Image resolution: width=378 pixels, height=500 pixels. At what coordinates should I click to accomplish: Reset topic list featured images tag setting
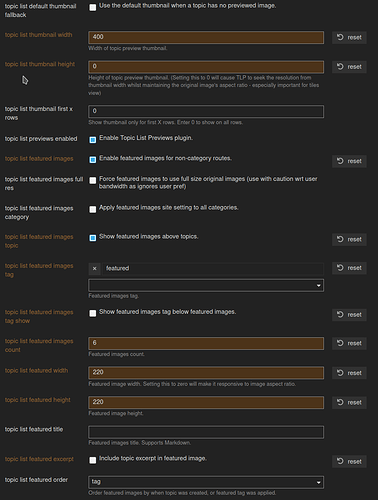tap(349, 268)
